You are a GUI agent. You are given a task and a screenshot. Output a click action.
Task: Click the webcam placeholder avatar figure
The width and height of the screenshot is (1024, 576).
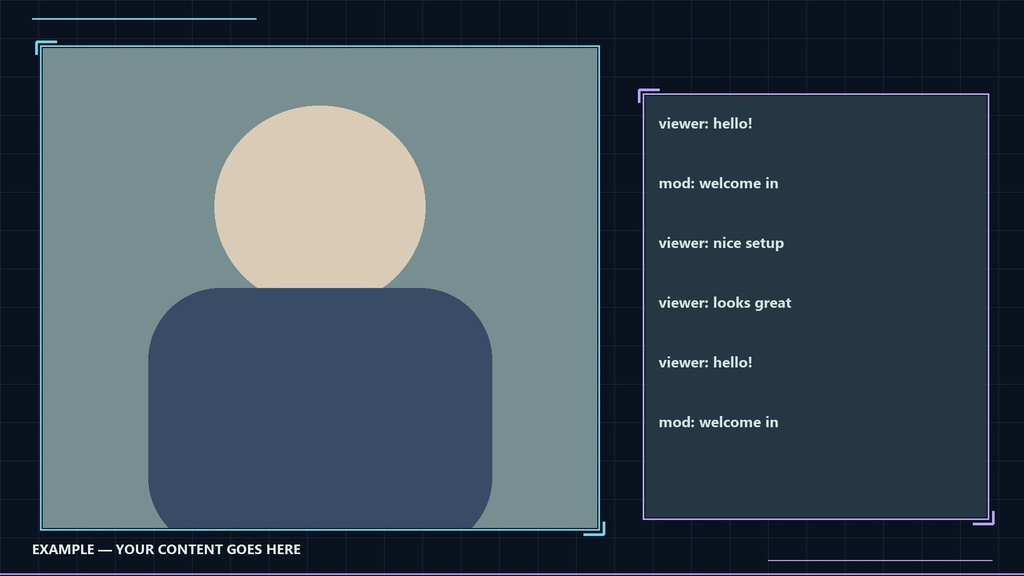pos(320,317)
